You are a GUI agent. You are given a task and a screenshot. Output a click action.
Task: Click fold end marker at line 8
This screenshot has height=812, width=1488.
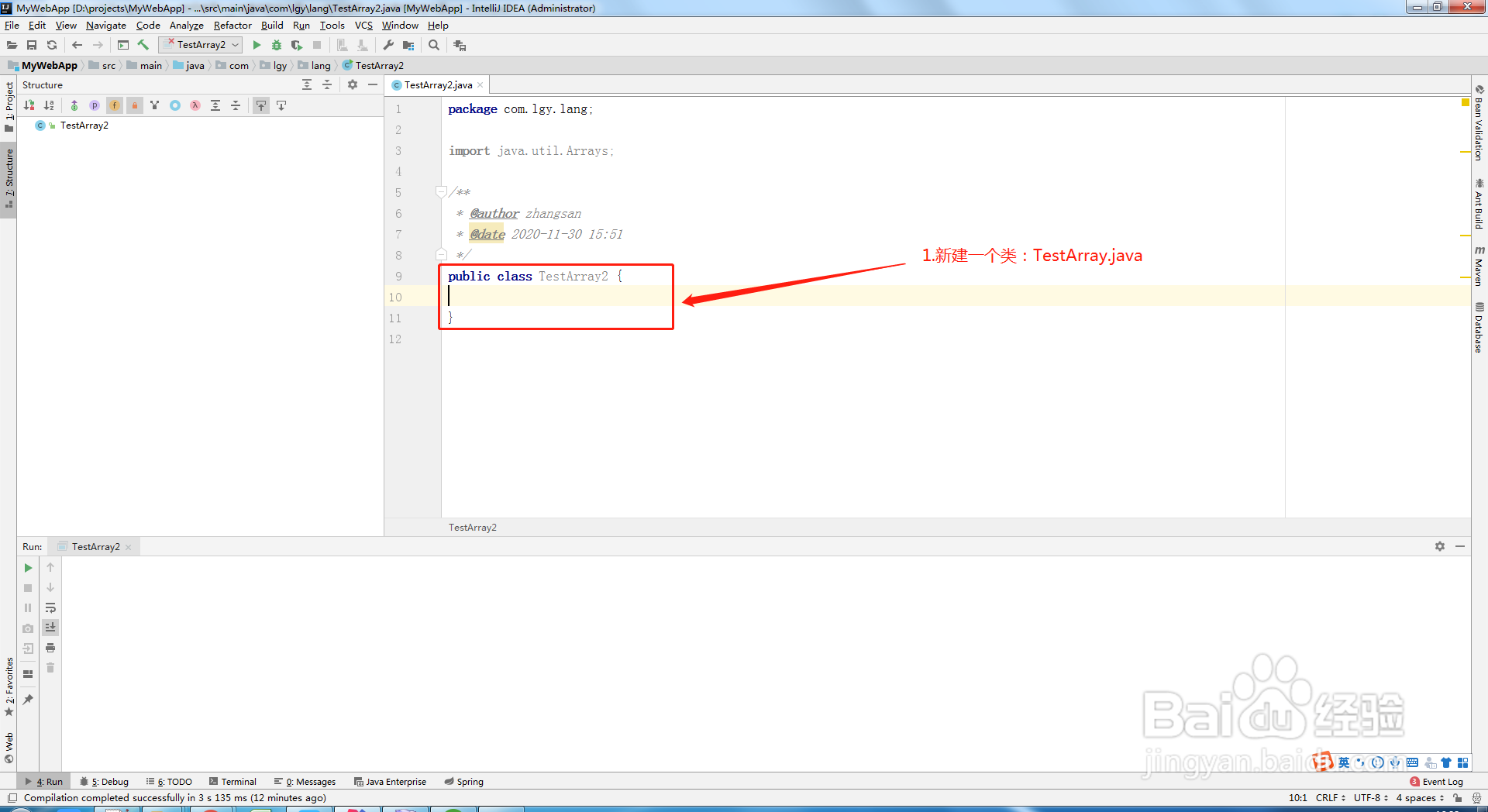click(x=441, y=254)
